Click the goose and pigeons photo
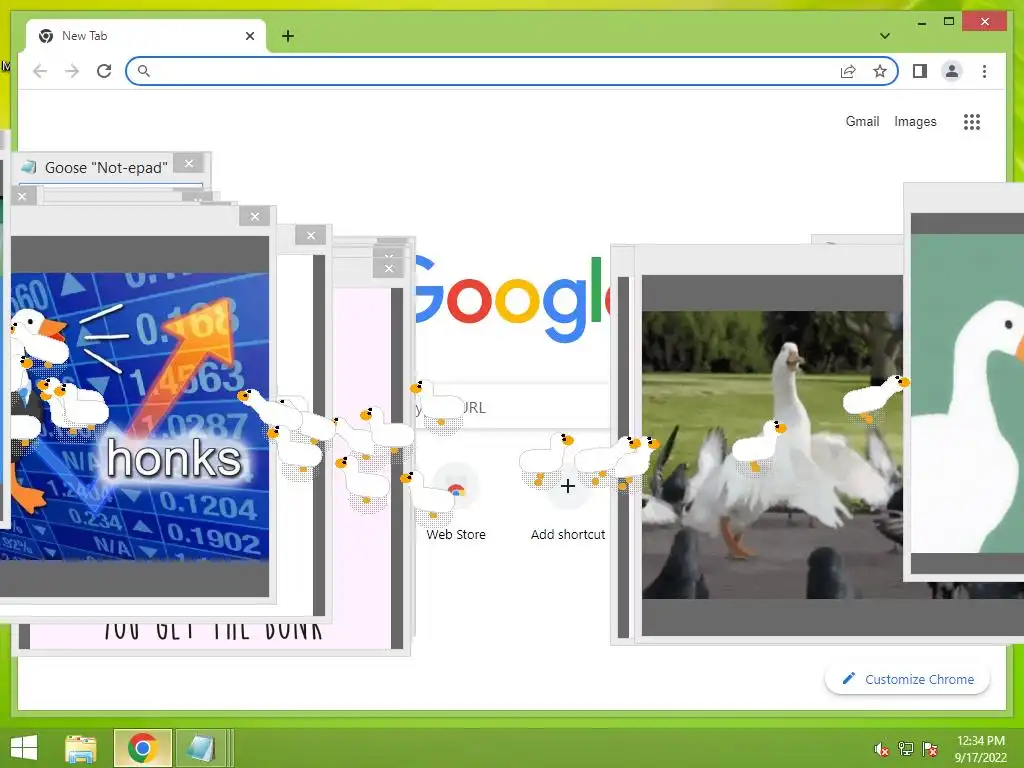Viewport: 1024px width, 768px height. click(773, 455)
